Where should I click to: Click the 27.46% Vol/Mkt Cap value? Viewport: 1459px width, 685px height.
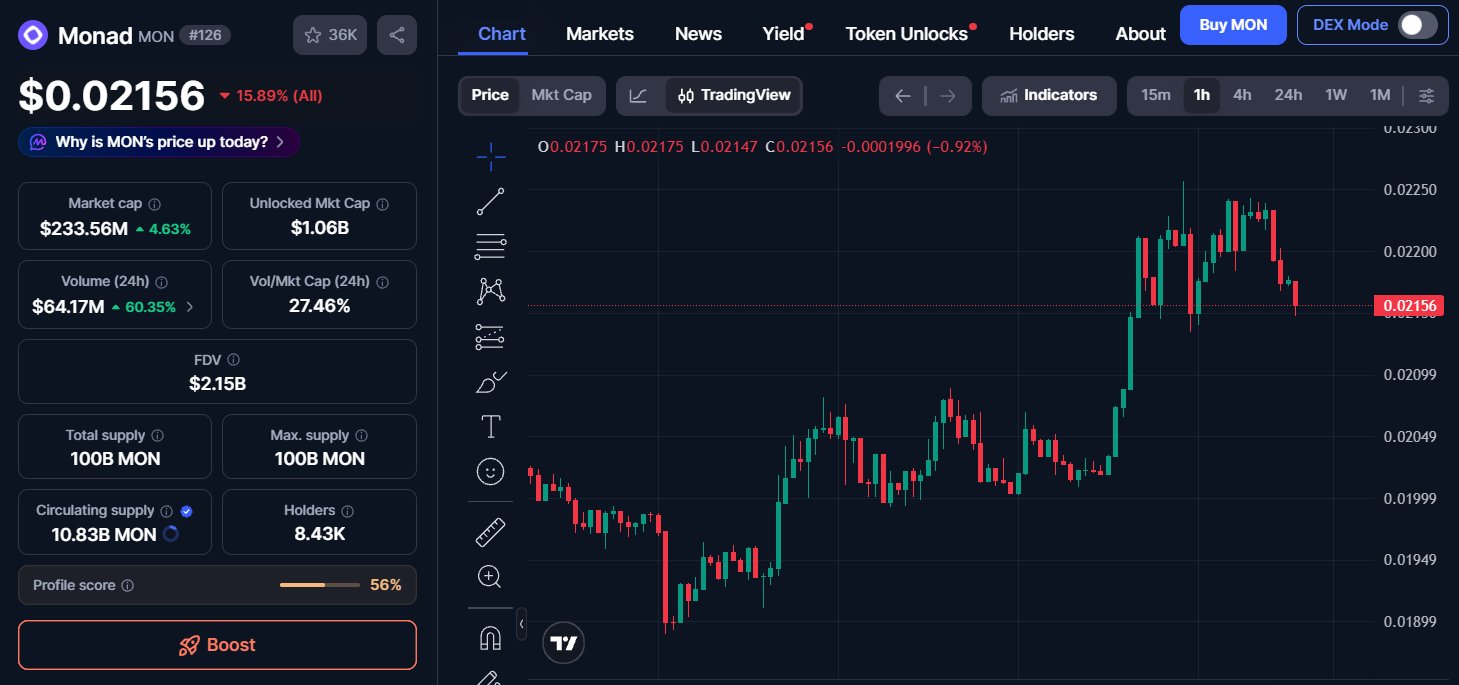click(319, 306)
